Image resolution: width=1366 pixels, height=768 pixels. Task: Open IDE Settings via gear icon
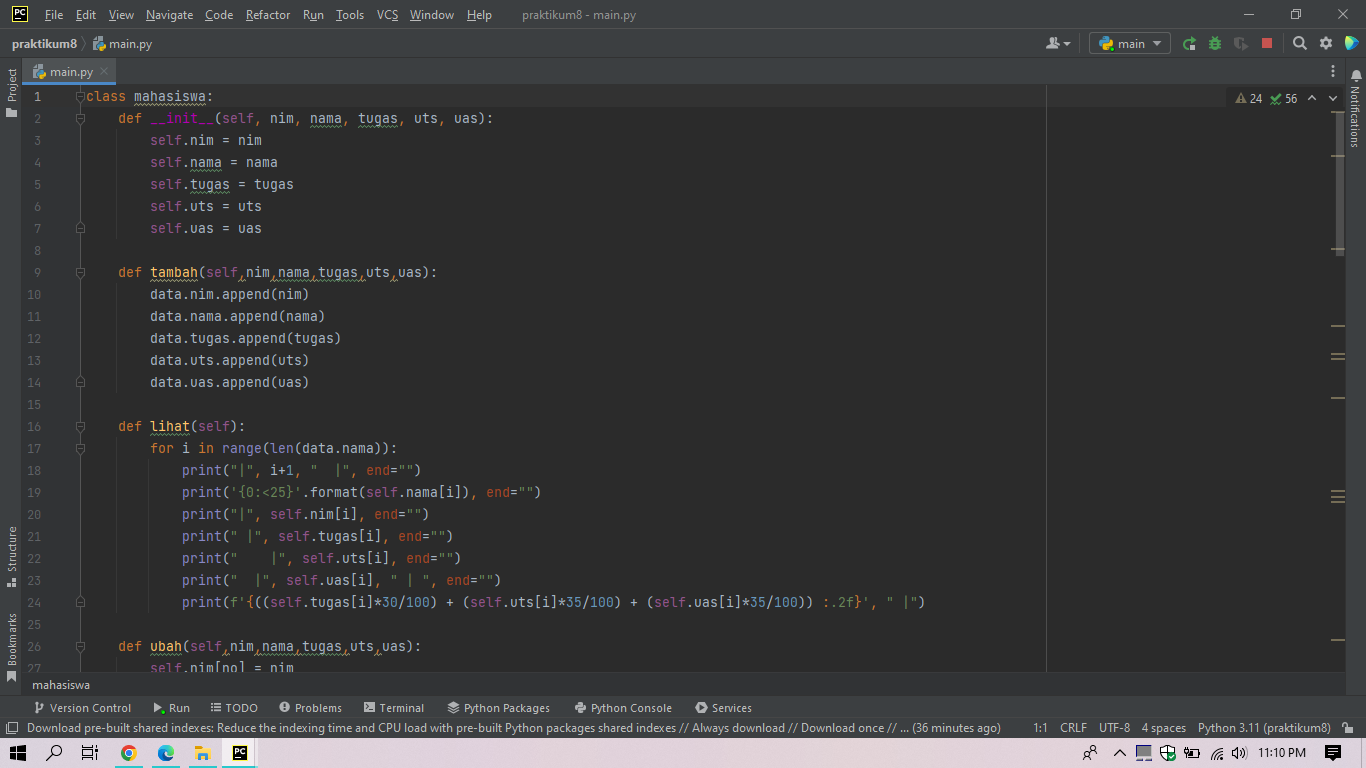[1326, 43]
